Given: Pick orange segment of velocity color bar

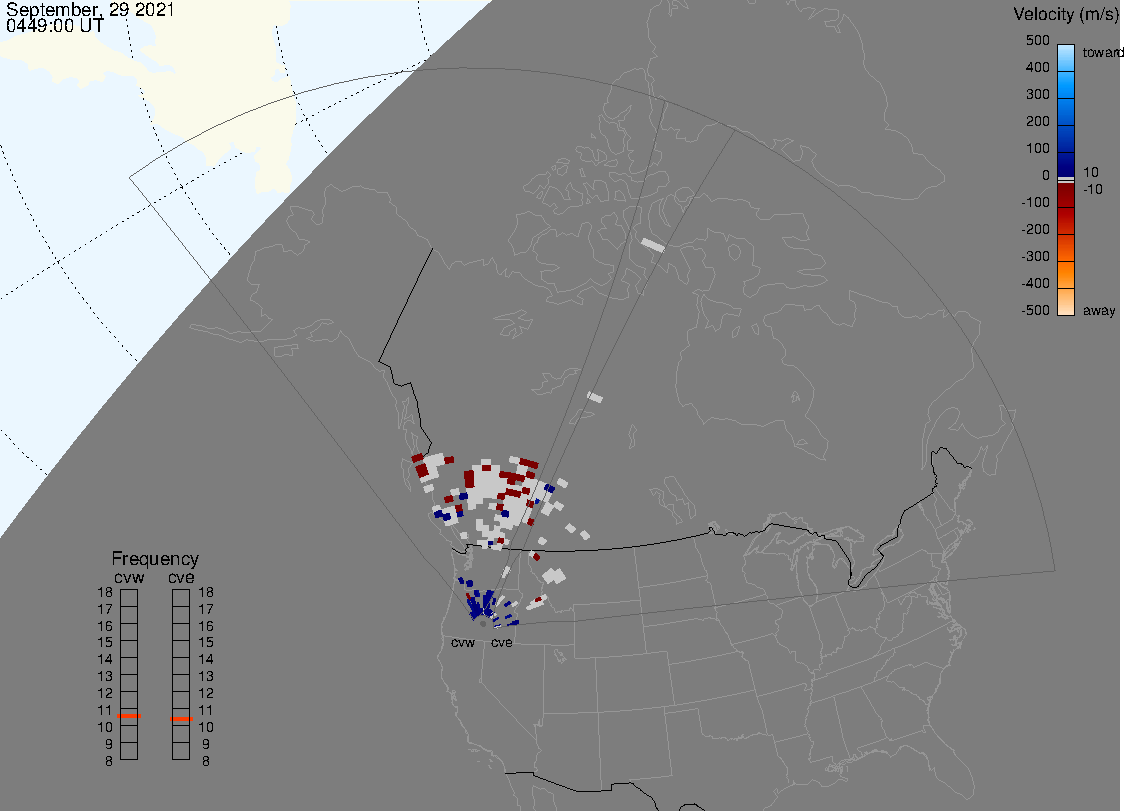Looking at the screenshot, I should (1066, 275).
